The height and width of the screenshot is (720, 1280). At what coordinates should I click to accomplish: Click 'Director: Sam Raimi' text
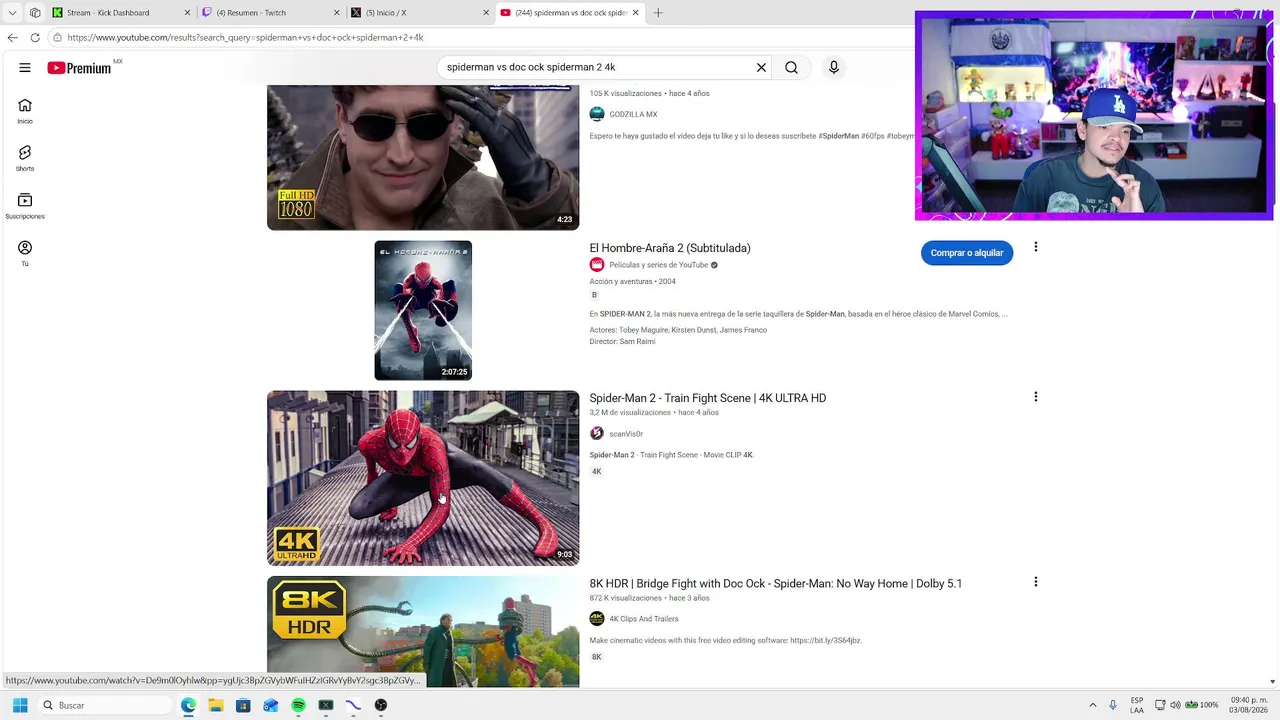pyautogui.click(x=623, y=342)
